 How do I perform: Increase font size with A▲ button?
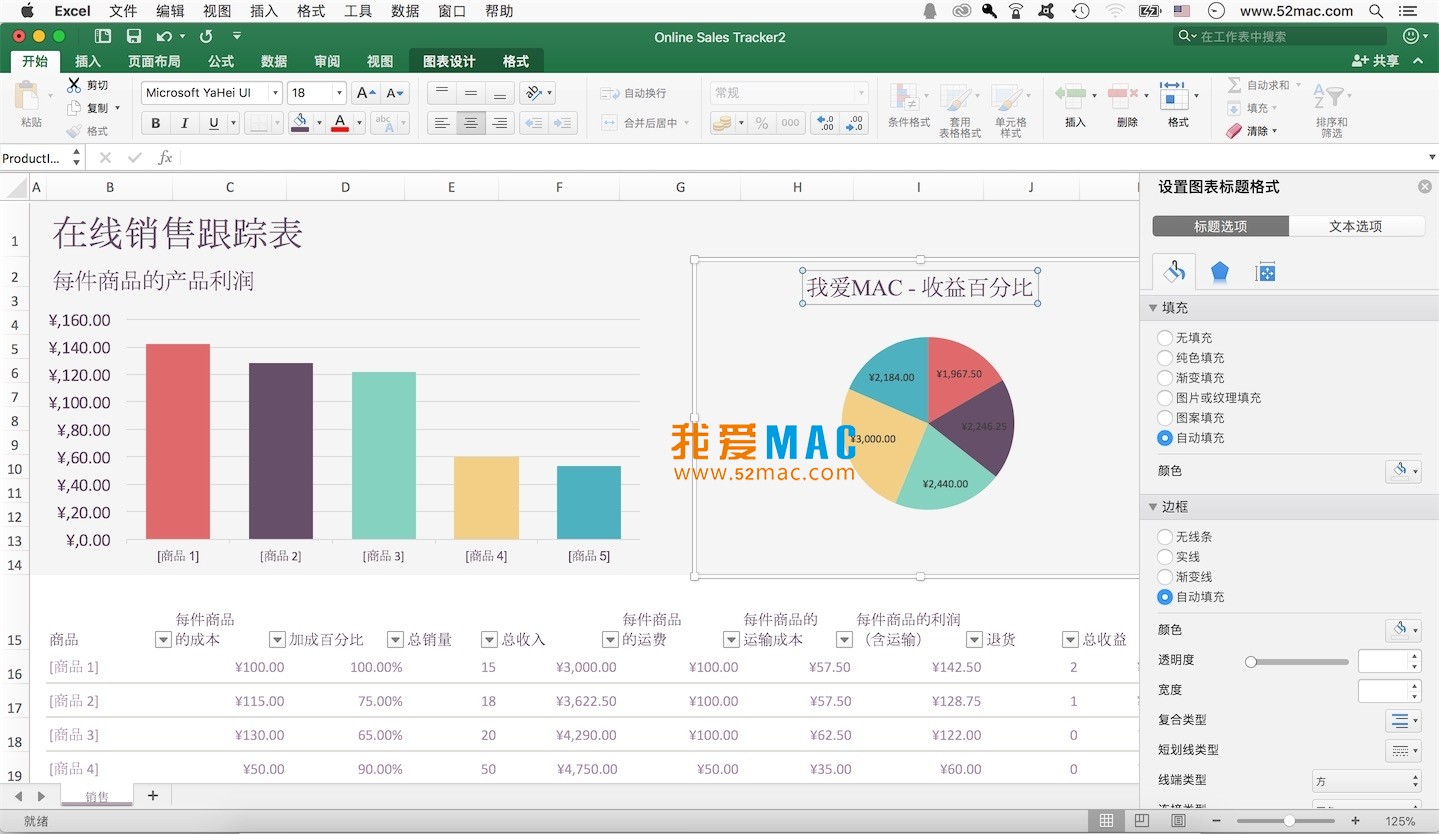[367, 93]
